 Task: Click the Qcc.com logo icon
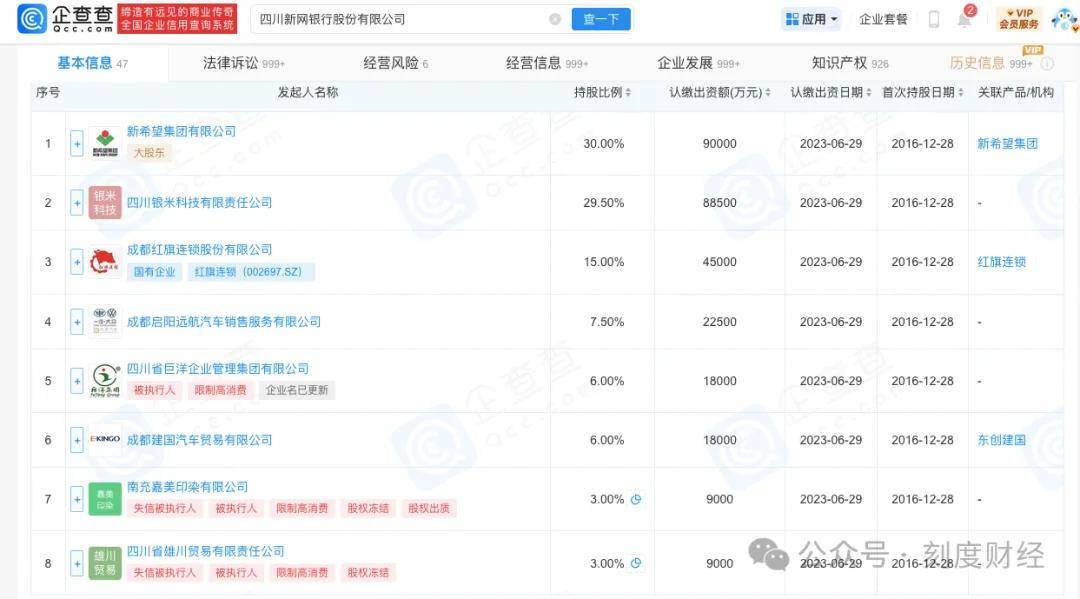click(32, 19)
